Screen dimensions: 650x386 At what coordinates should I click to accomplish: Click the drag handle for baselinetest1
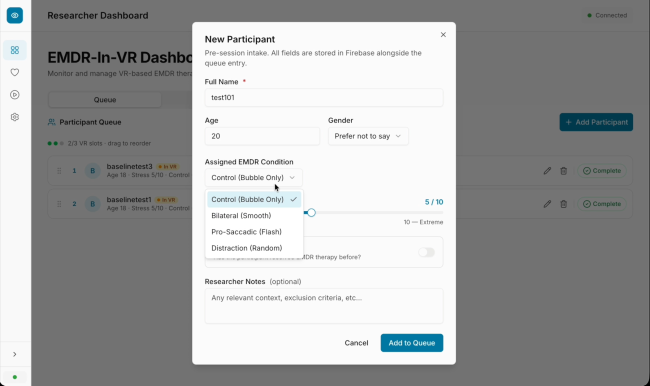click(x=59, y=204)
